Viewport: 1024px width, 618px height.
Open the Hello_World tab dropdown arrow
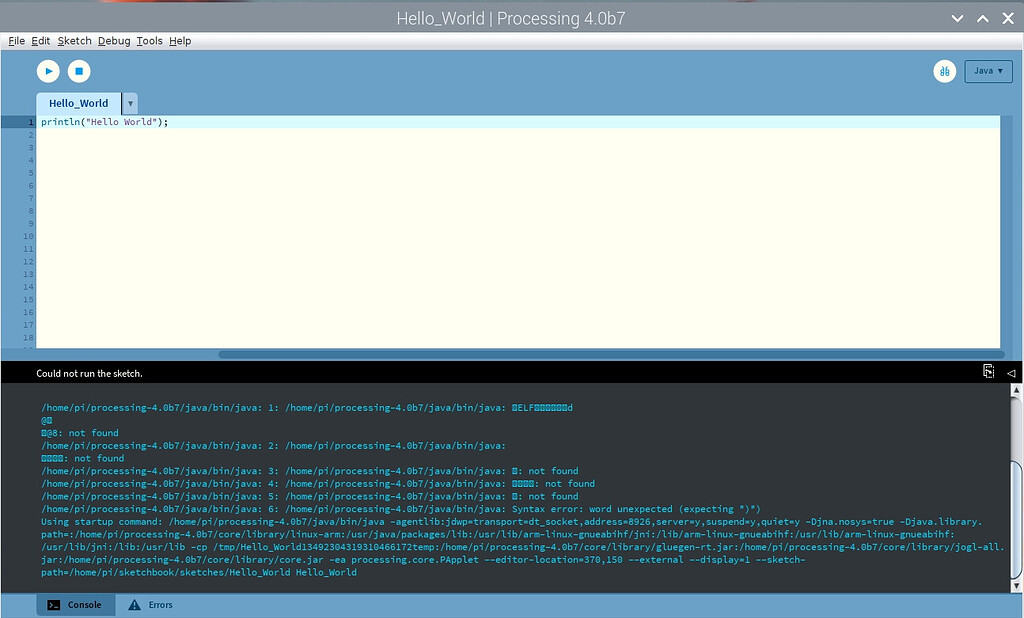(x=129, y=103)
